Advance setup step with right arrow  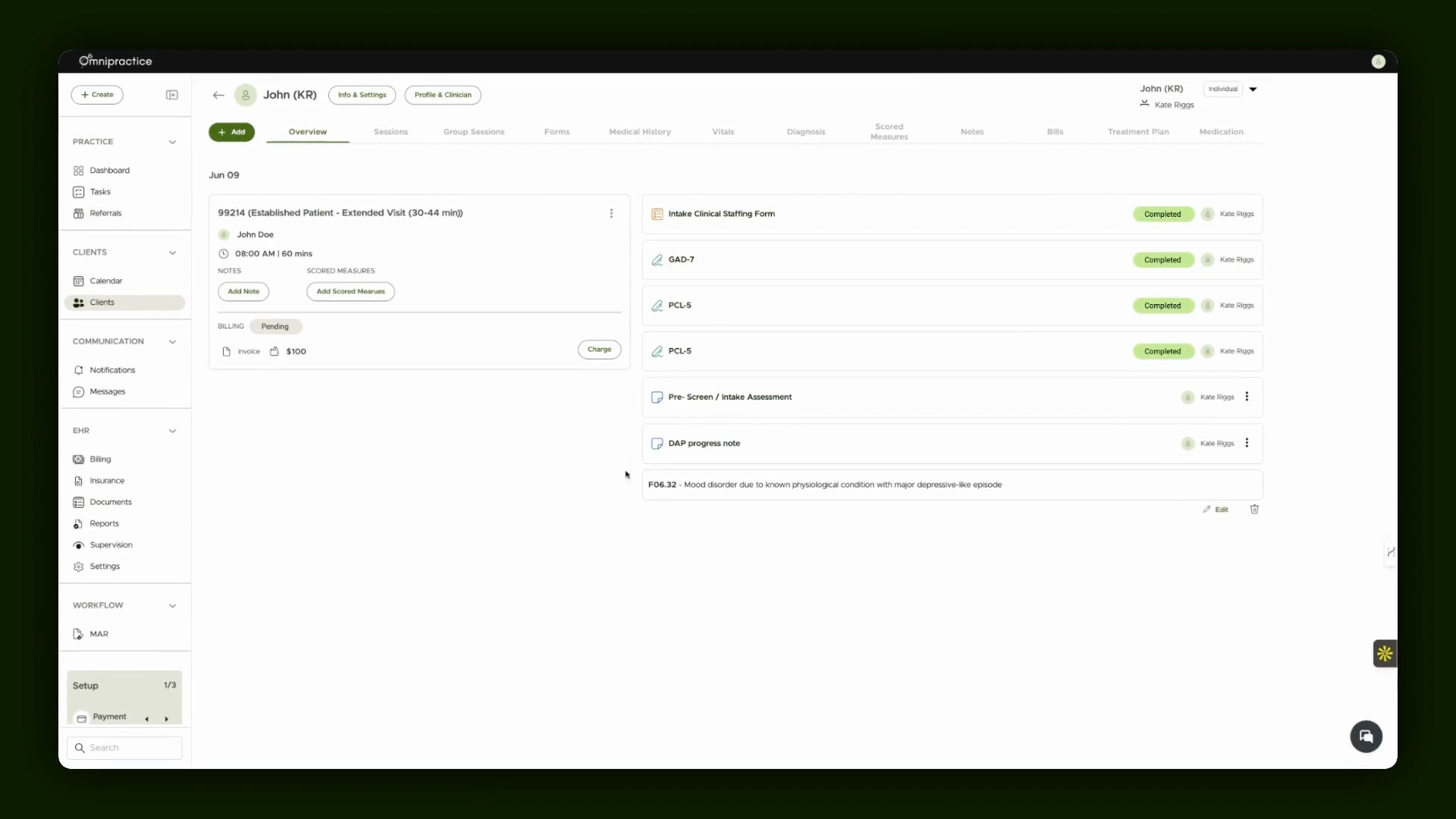166,719
